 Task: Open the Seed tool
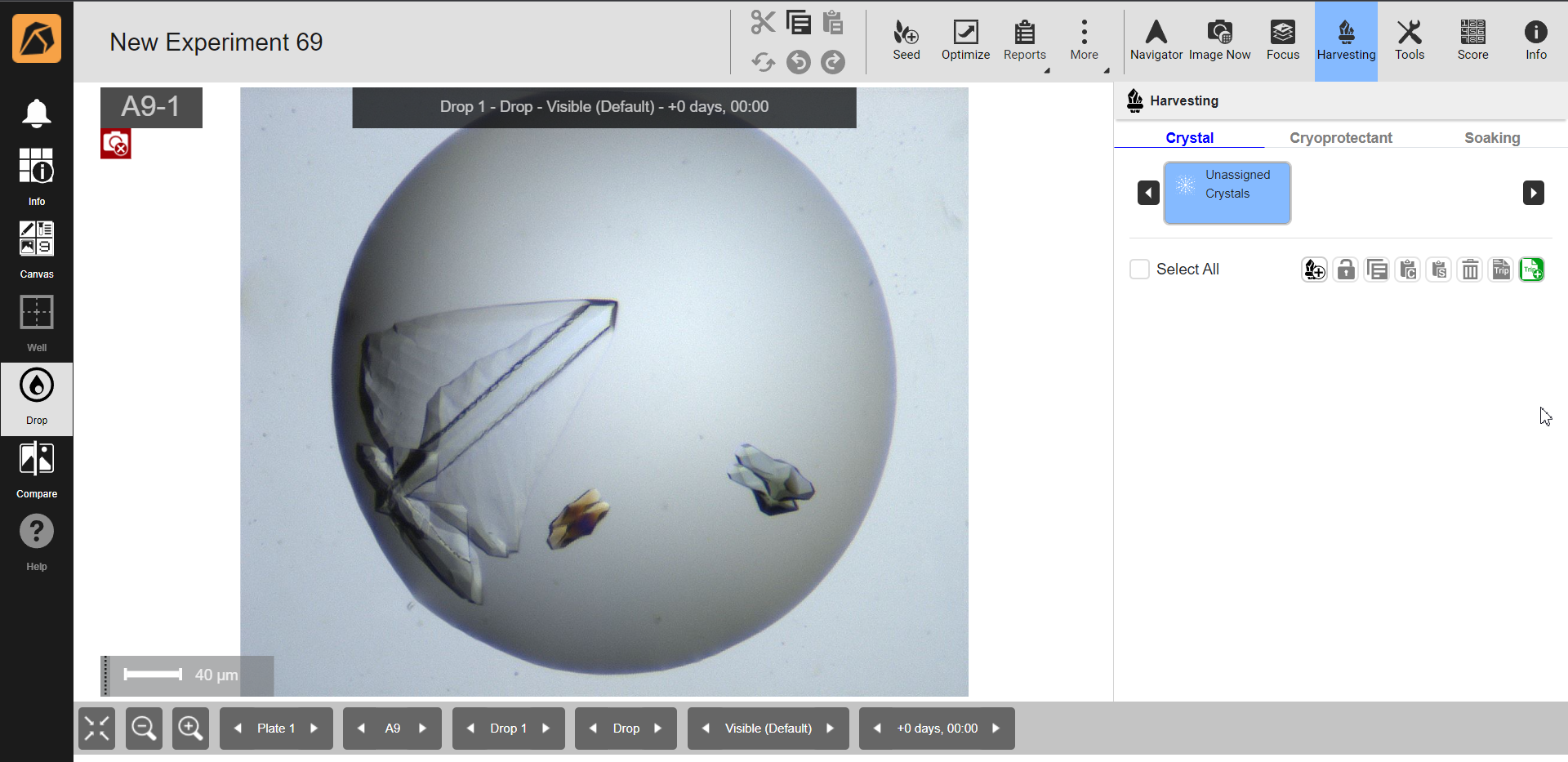906,40
